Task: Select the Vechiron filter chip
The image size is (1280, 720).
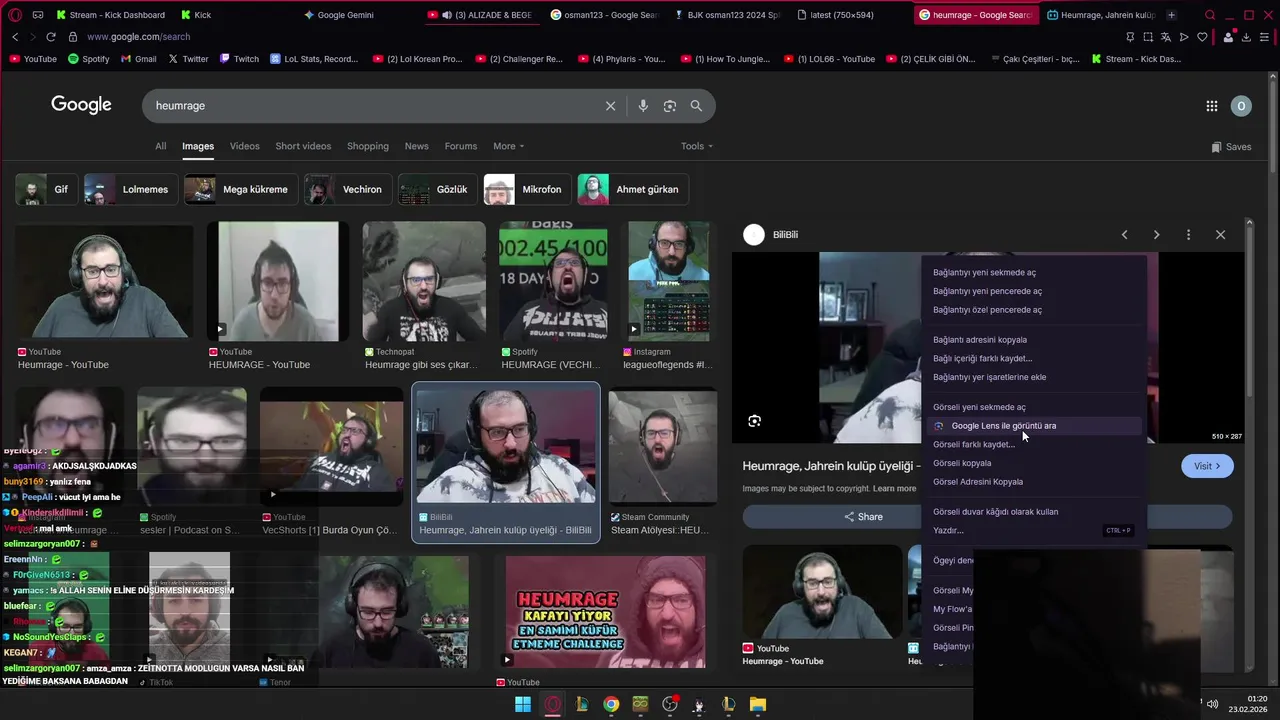Action: click(x=347, y=189)
